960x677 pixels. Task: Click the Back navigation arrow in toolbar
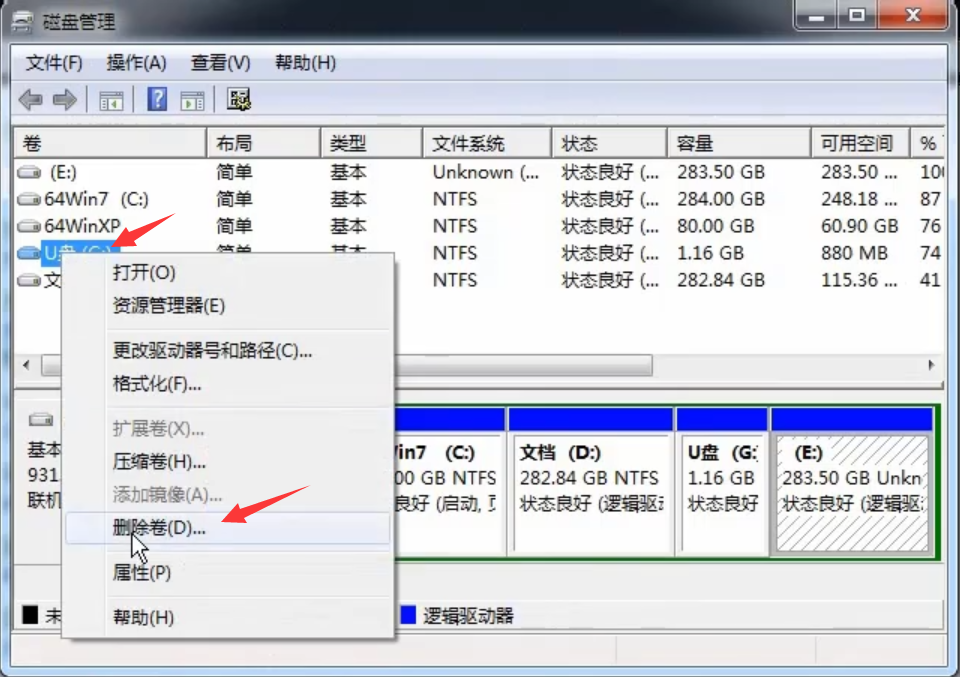tap(30, 99)
